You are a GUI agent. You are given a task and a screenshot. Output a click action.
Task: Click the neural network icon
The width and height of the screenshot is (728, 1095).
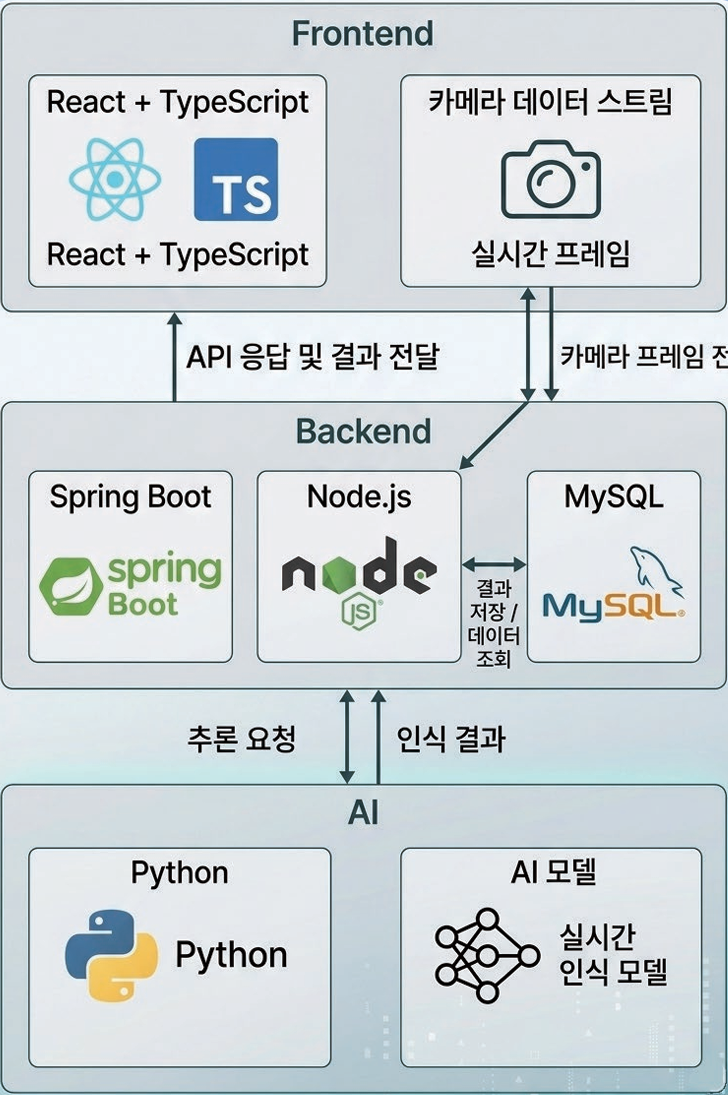tap(487, 955)
